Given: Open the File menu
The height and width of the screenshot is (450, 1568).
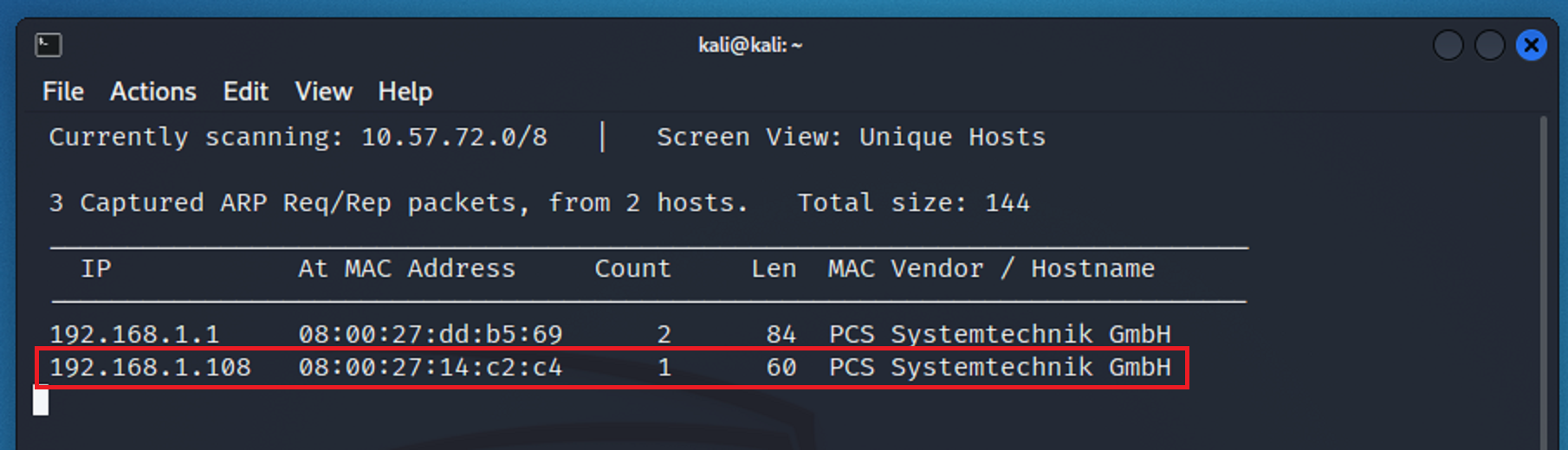Looking at the screenshot, I should (63, 92).
